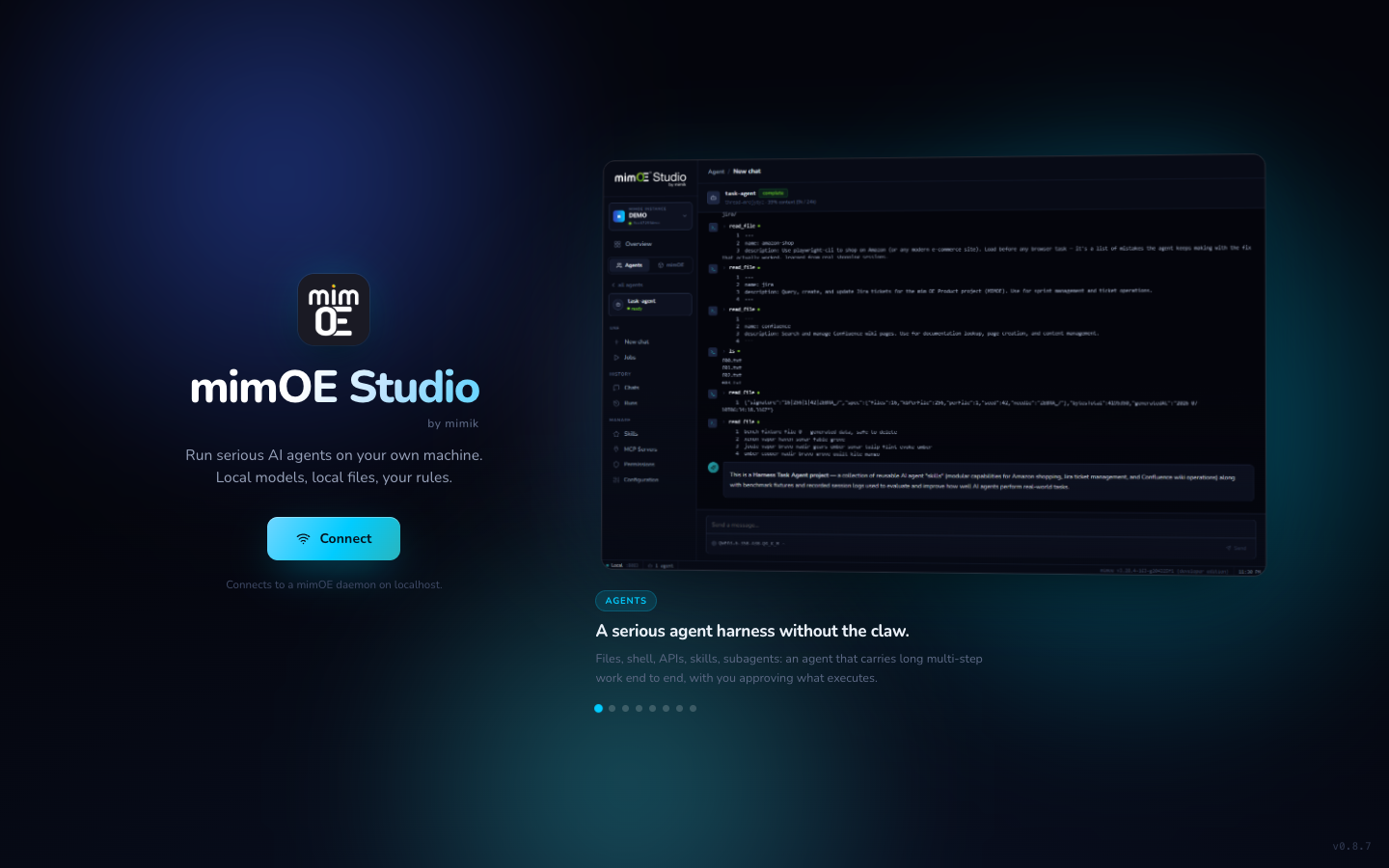
Task: Click the AGENTS category badge
Action: (x=626, y=601)
